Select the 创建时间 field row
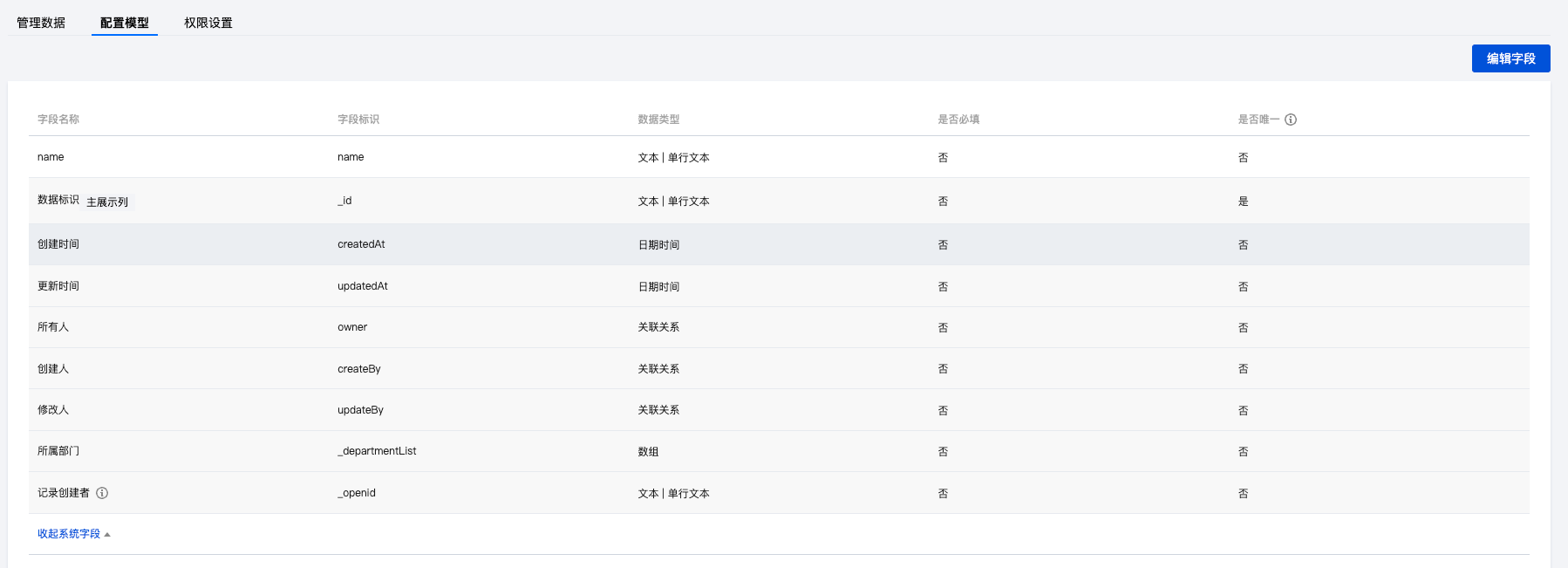 pos(58,244)
